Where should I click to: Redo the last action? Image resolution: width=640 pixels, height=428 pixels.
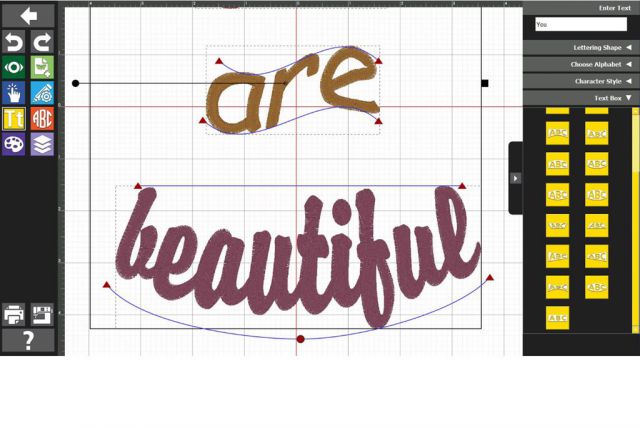pyautogui.click(x=42, y=42)
